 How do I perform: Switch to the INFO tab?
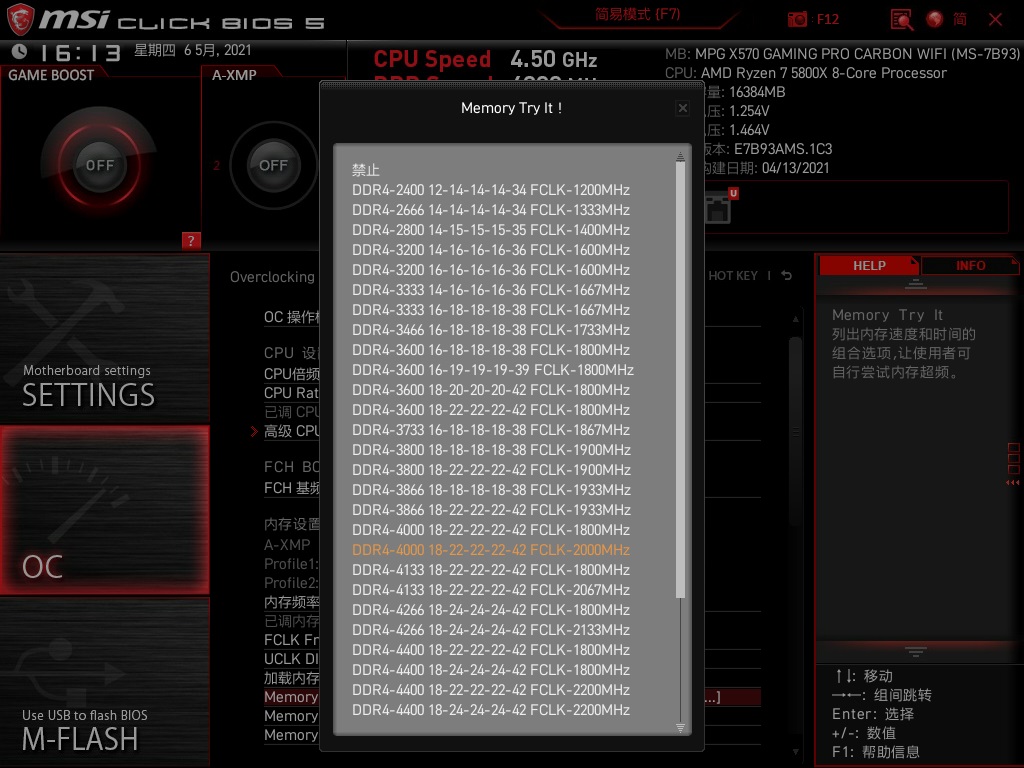point(969,265)
